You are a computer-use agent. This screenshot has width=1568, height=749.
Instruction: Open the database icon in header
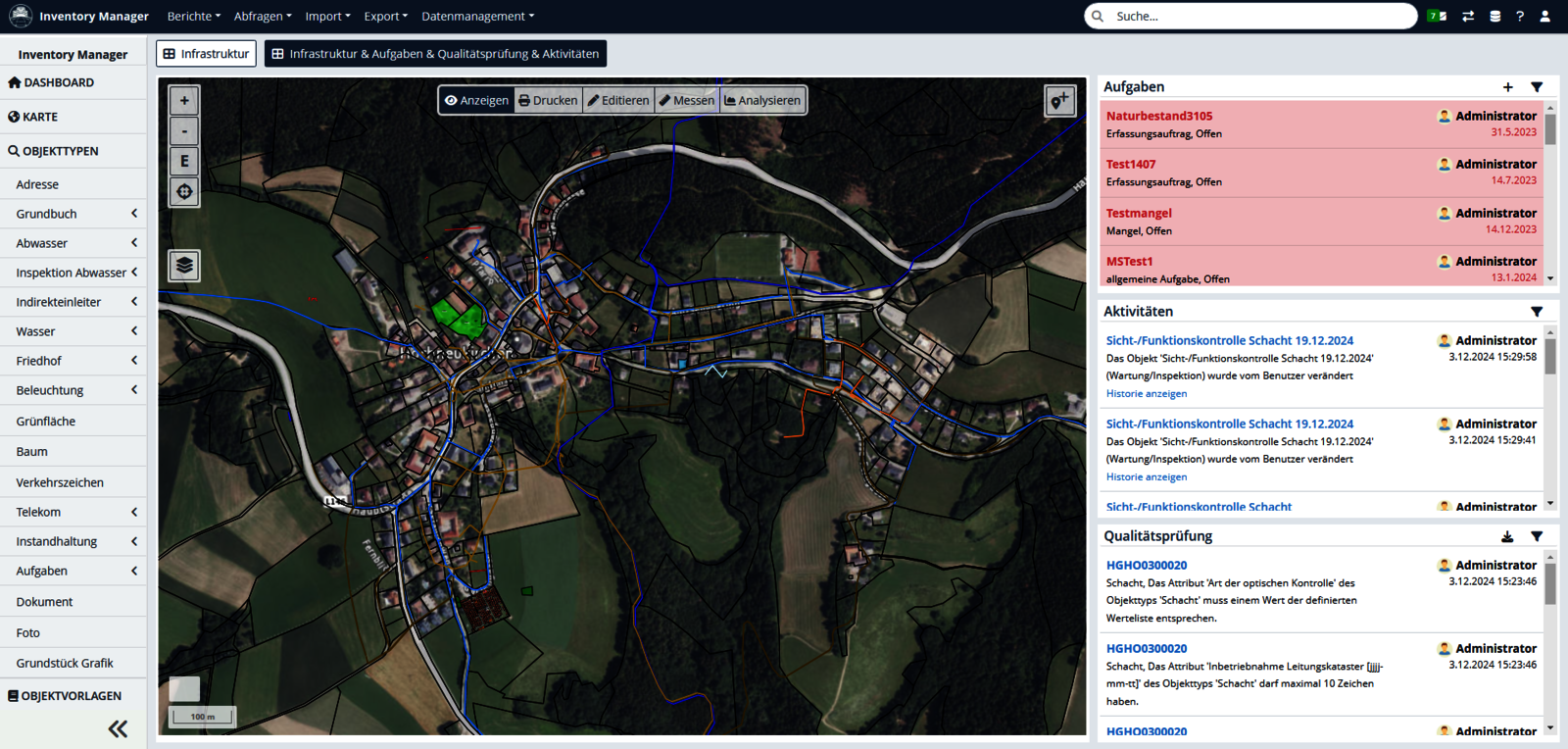click(x=1494, y=17)
